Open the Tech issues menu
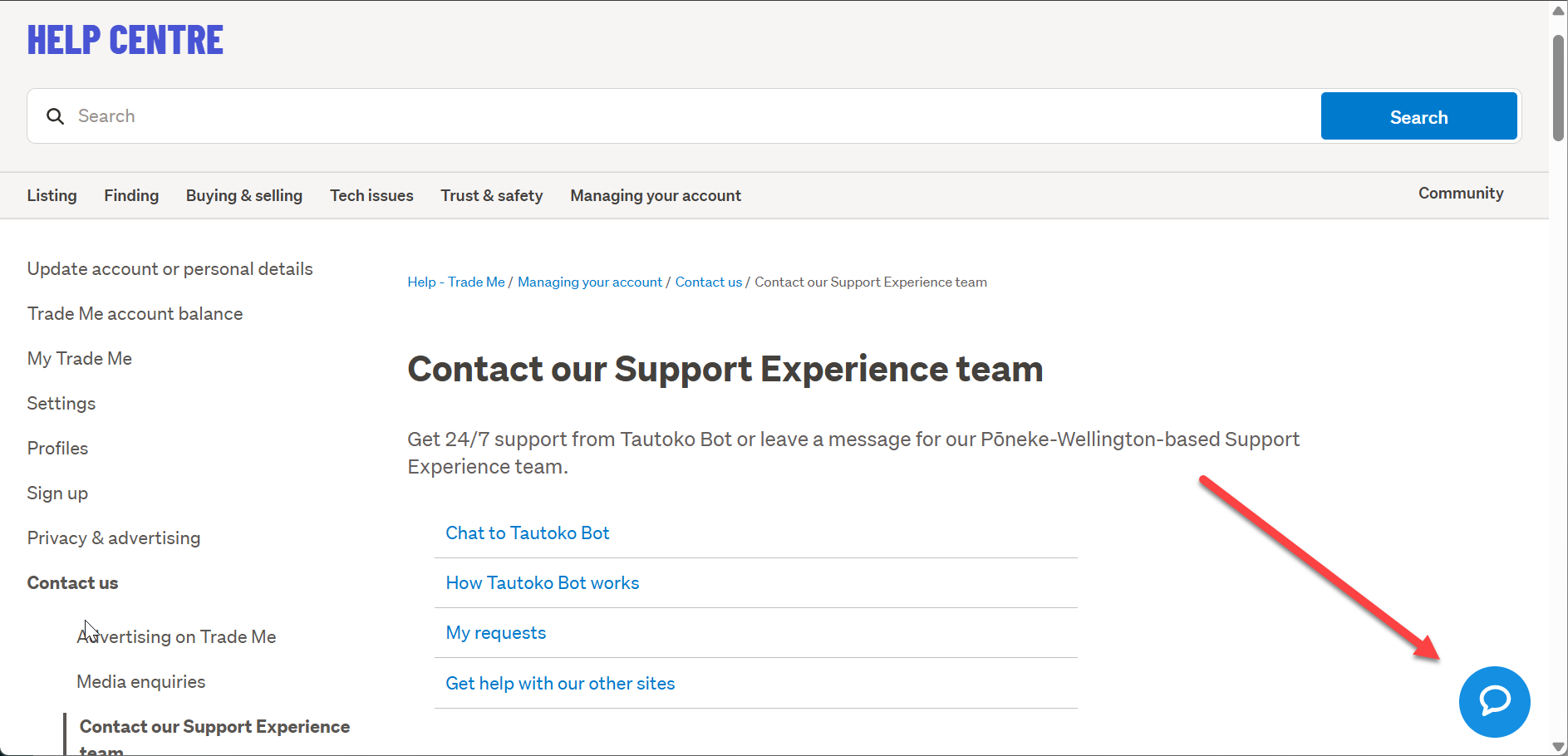 point(371,195)
